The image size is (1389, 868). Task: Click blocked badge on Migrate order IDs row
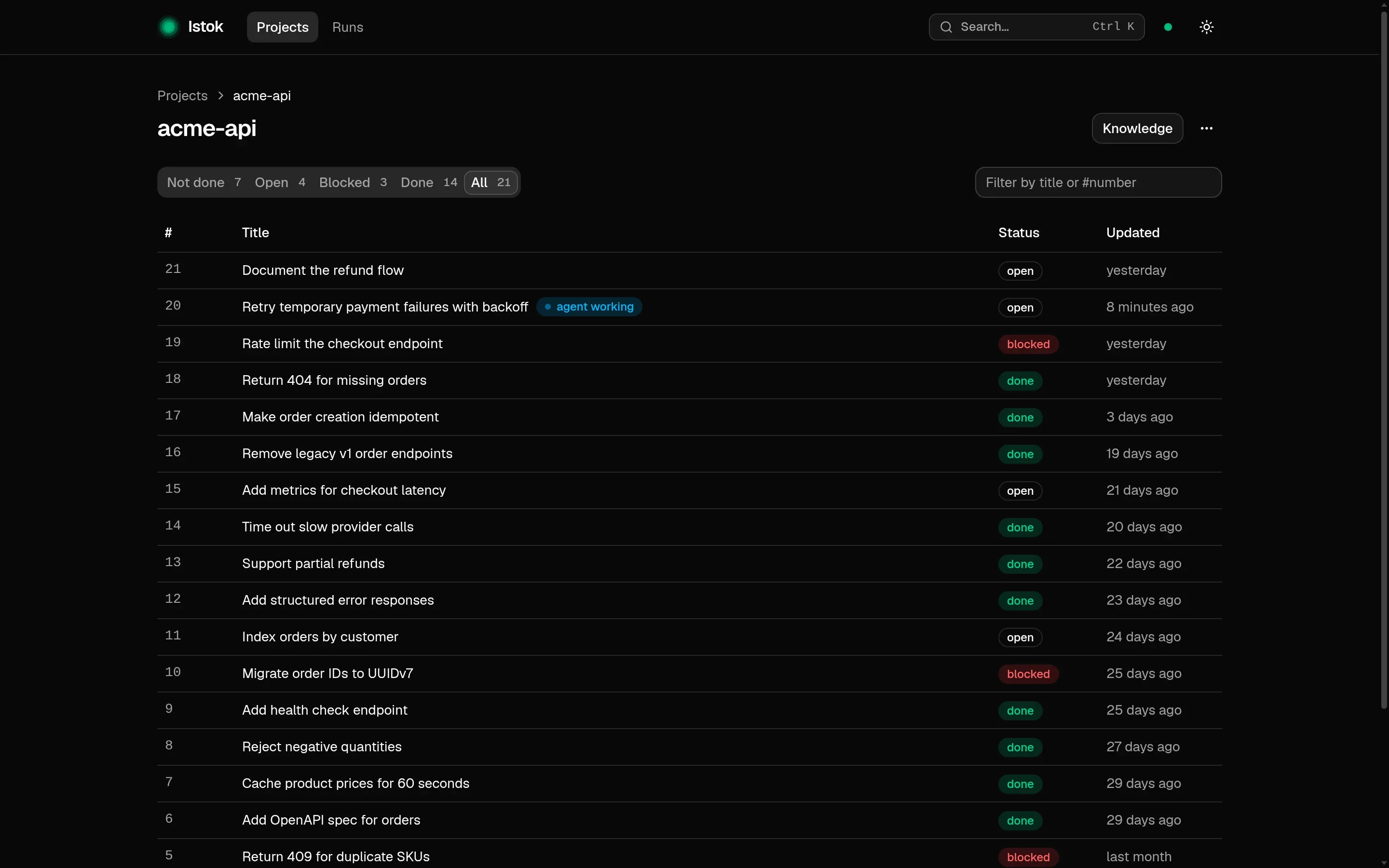click(1028, 674)
